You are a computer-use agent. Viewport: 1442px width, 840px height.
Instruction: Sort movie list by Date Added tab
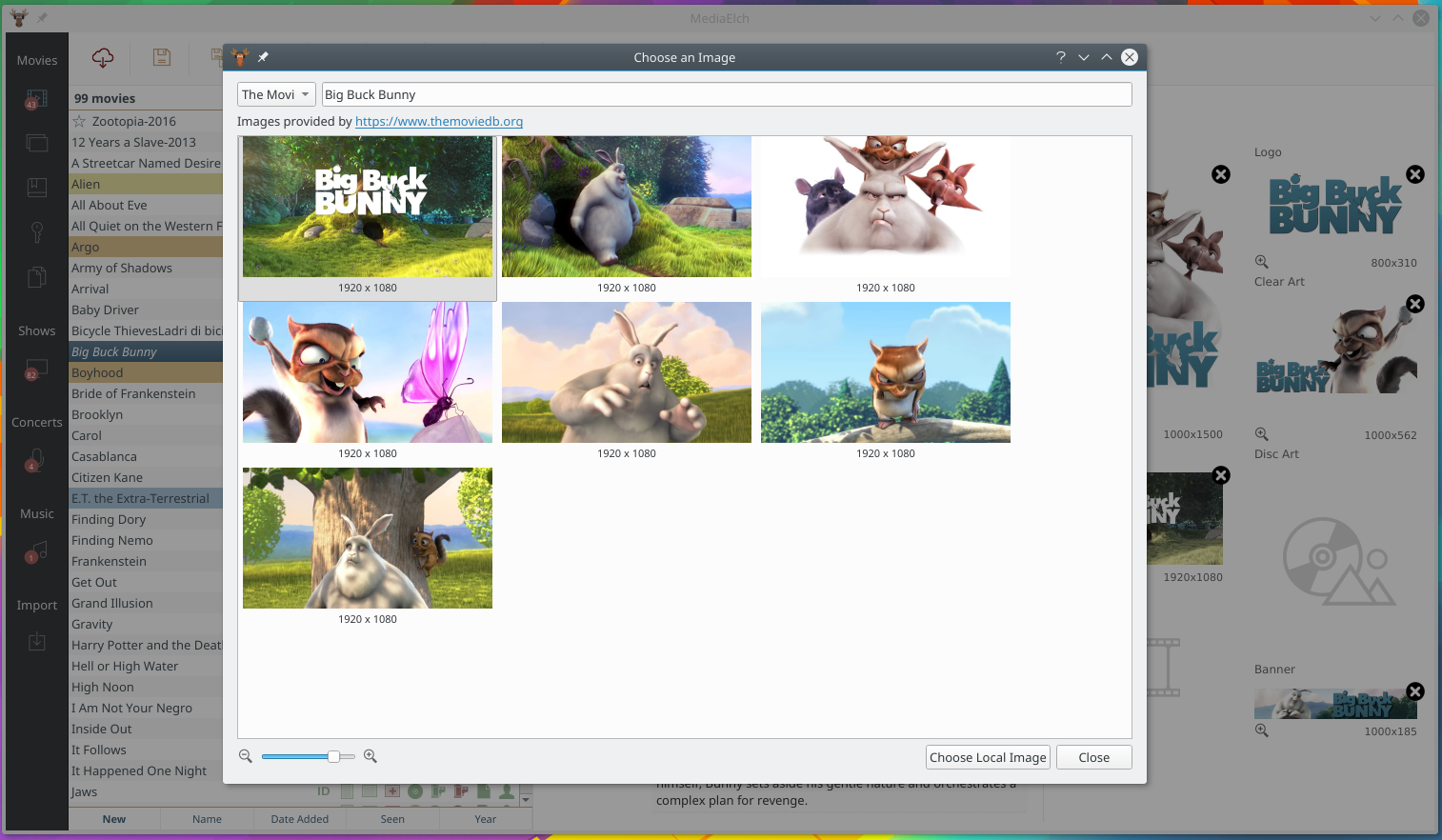coord(300,819)
